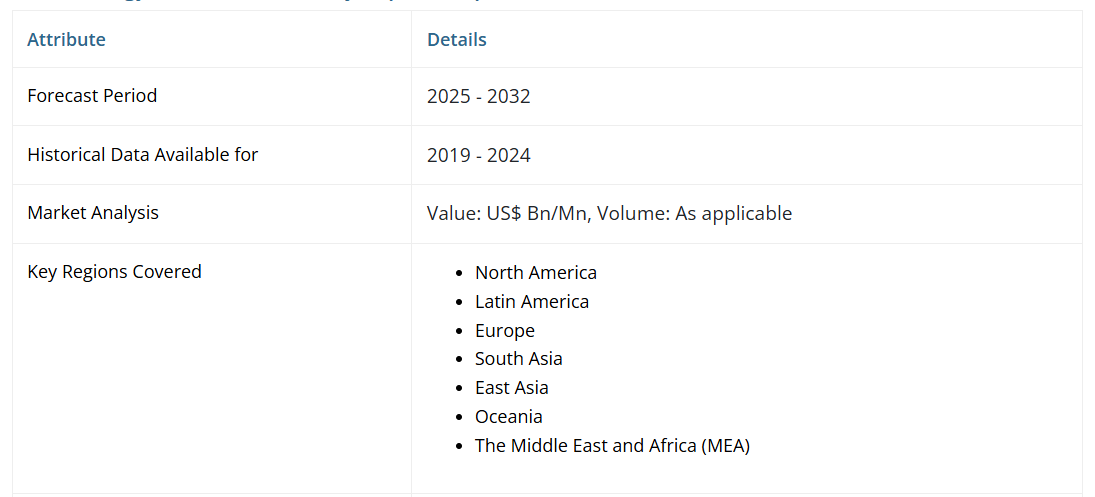This screenshot has height=497, width=1095.
Task: Click the 2019 - 2024 historical value
Action: pos(478,155)
